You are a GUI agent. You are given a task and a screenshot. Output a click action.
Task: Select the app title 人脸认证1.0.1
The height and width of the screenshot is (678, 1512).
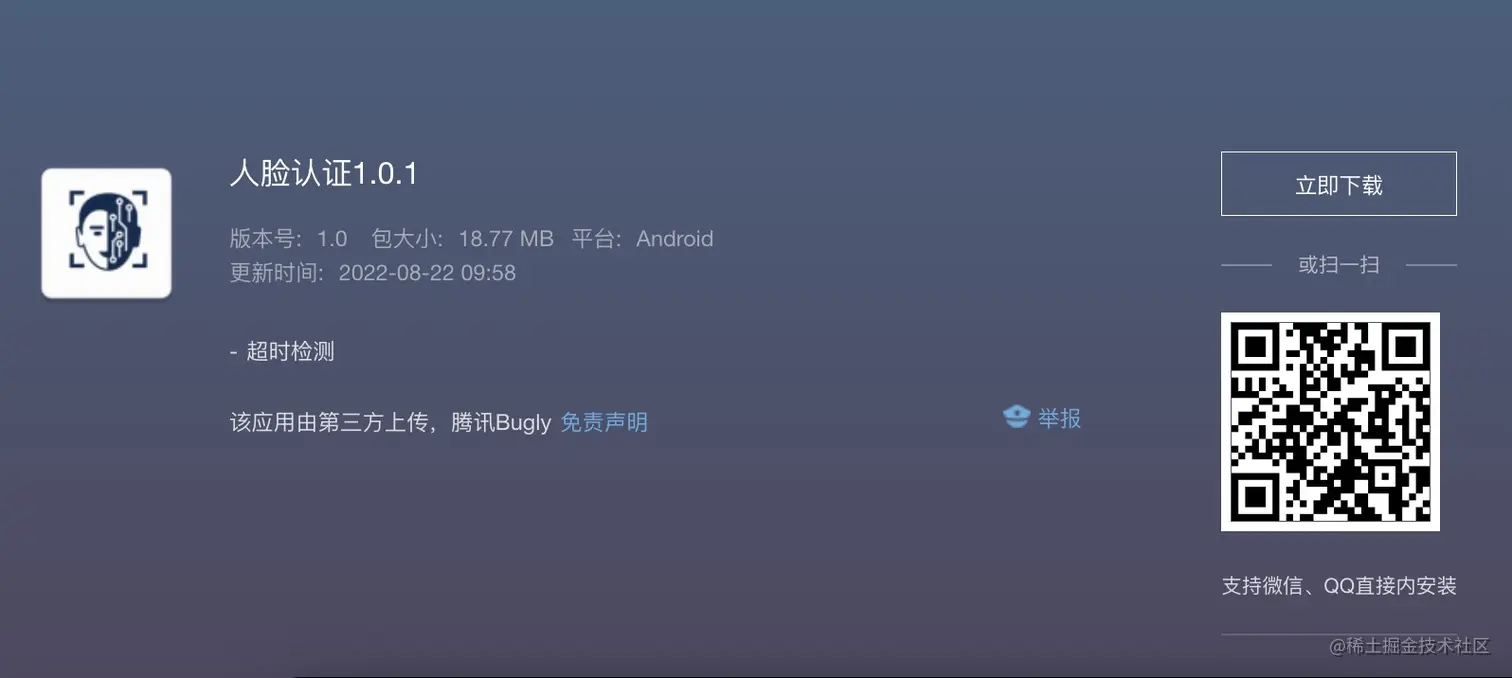[x=323, y=173]
